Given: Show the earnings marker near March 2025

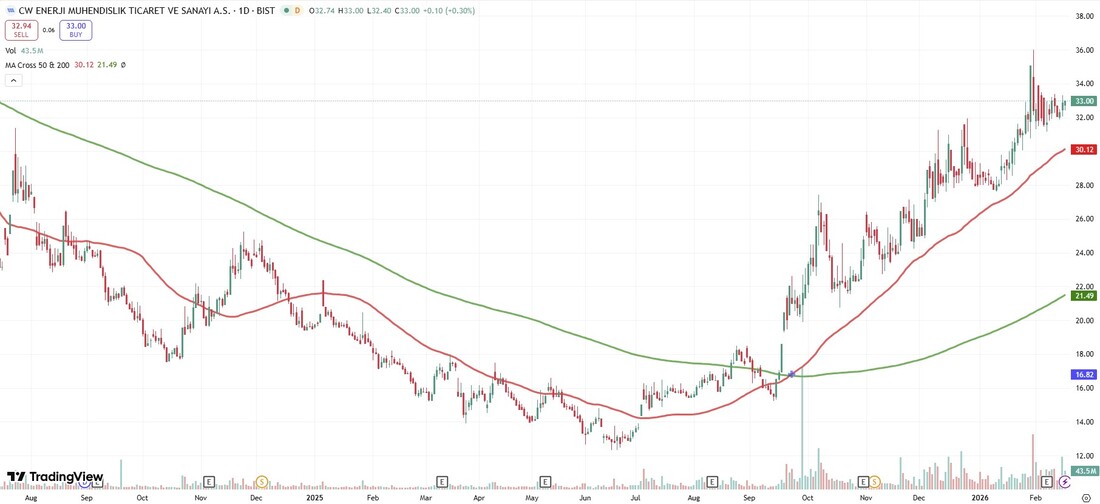Looking at the screenshot, I should (441, 482).
